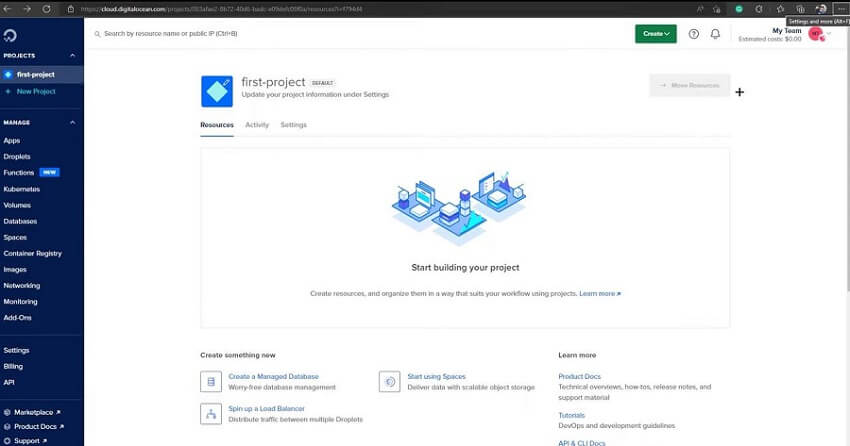Click the Load Balancer icon
The image size is (850, 446).
pos(211,413)
